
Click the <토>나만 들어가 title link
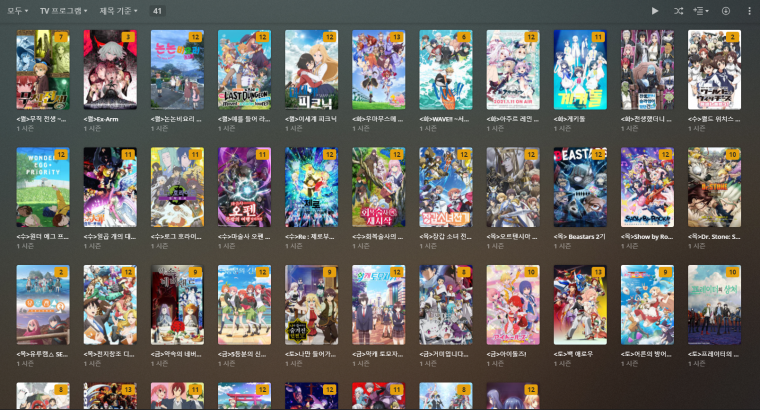[310, 354]
